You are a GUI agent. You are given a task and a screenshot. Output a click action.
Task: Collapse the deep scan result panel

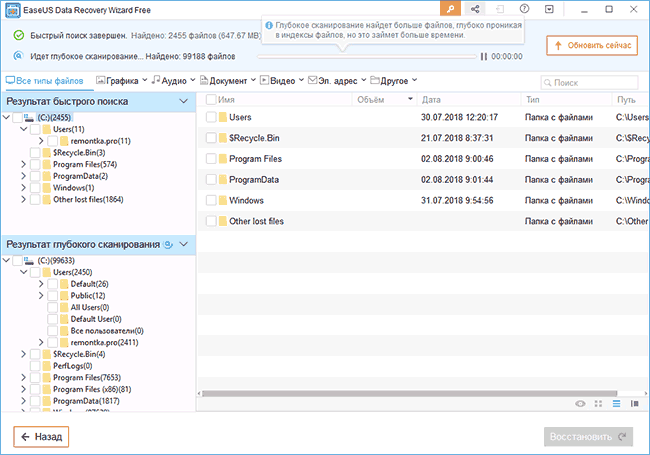coord(183,244)
